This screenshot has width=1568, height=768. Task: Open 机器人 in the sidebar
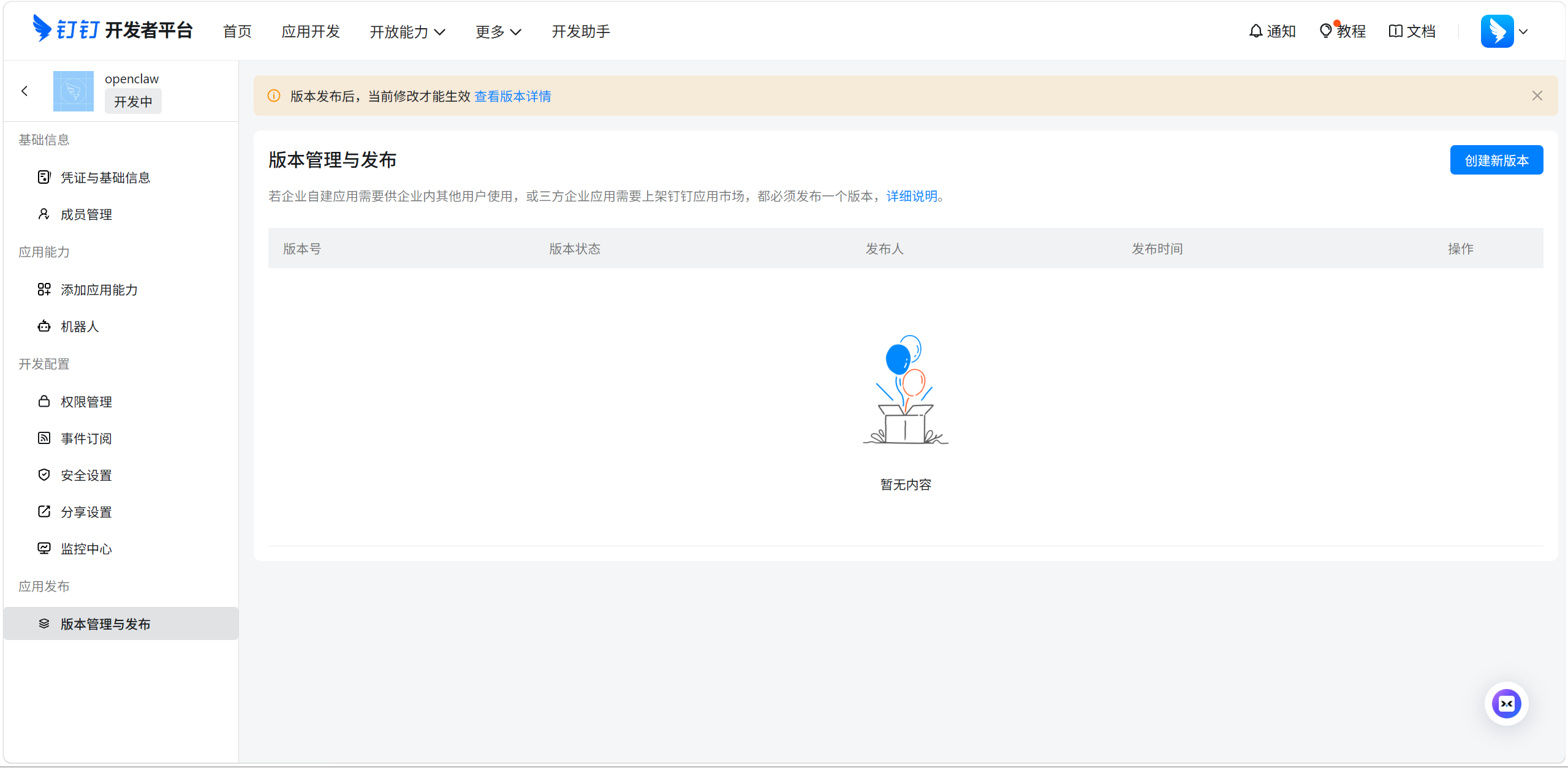[x=80, y=326]
